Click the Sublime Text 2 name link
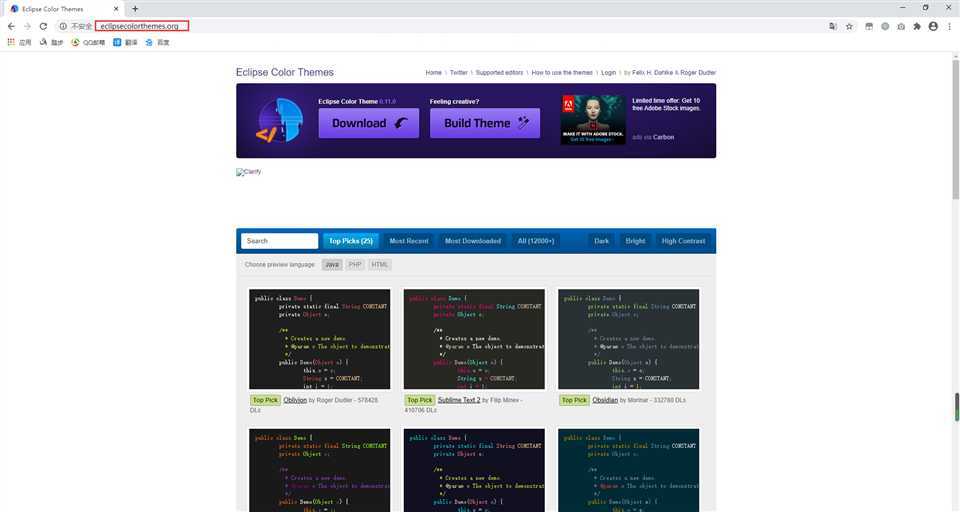The height and width of the screenshot is (512, 960). [459, 400]
